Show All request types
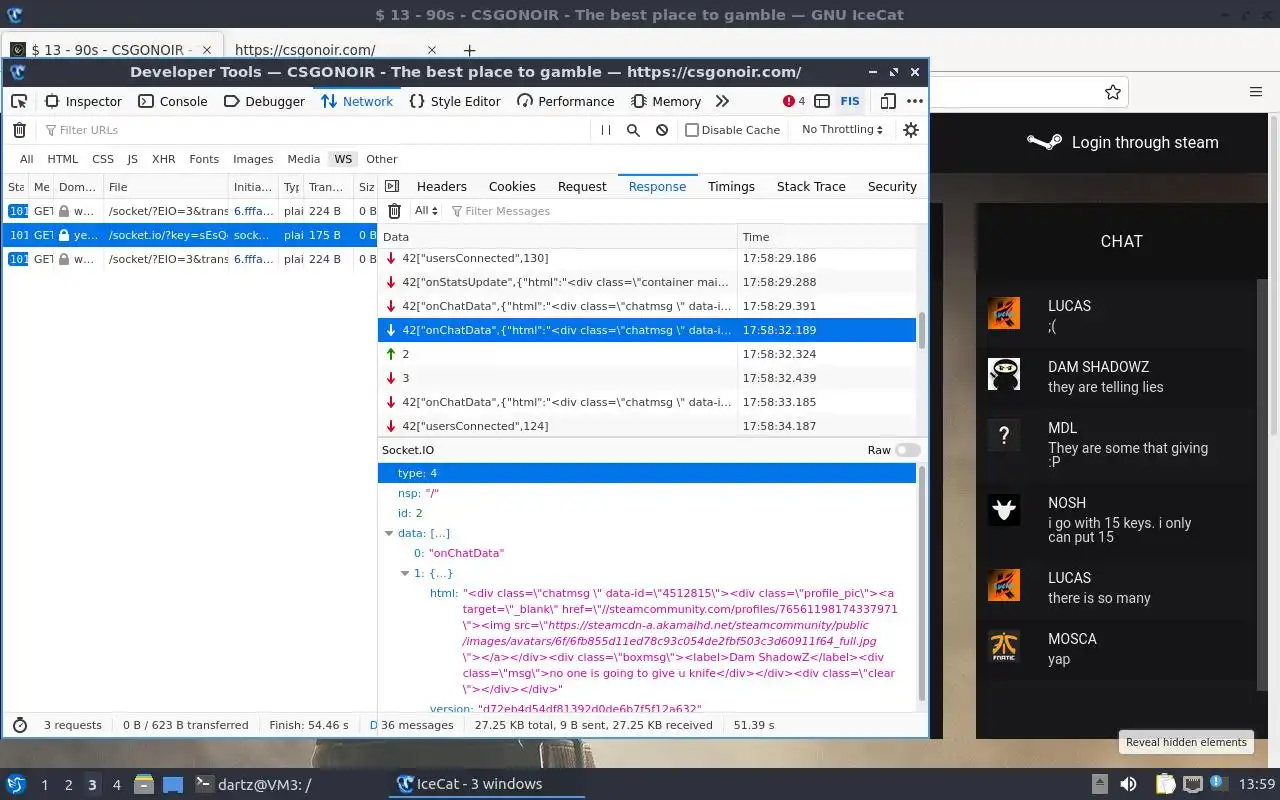This screenshot has width=1280, height=800. pyautogui.click(x=26, y=159)
